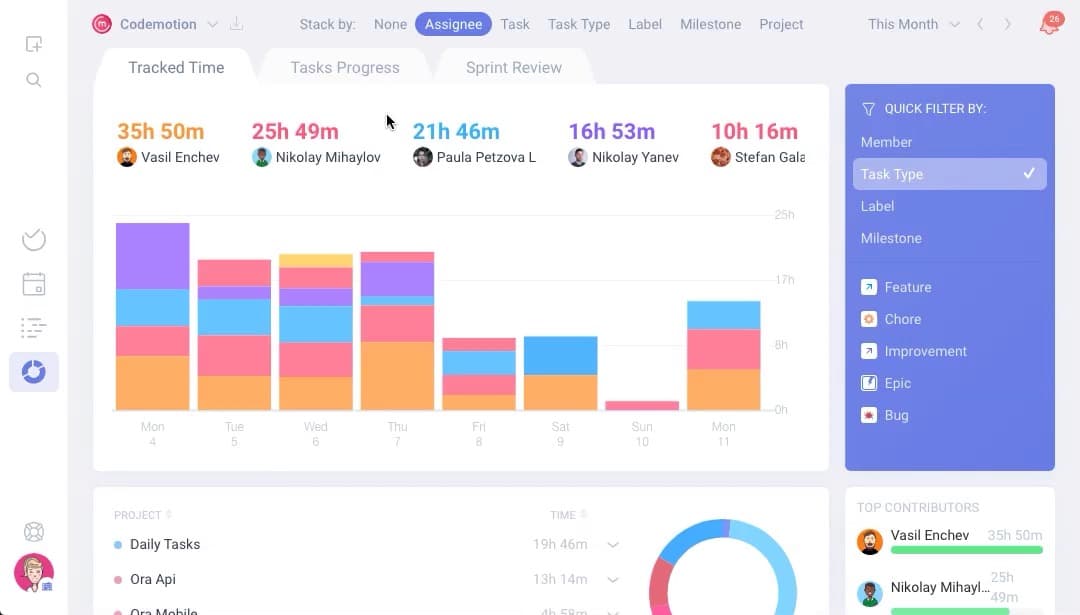The height and width of the screenshot is (615, 1080).
Task: Click Nikolay Mihaylov's avatar in time summary
Action: [262, 157]
